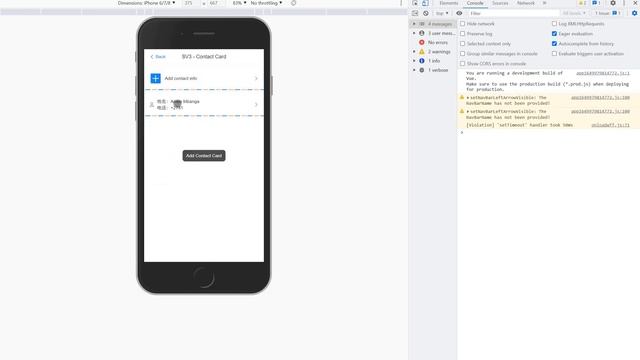Expand the 3 user messages group
Screen dimensions: 640x360
coord(414,33)
